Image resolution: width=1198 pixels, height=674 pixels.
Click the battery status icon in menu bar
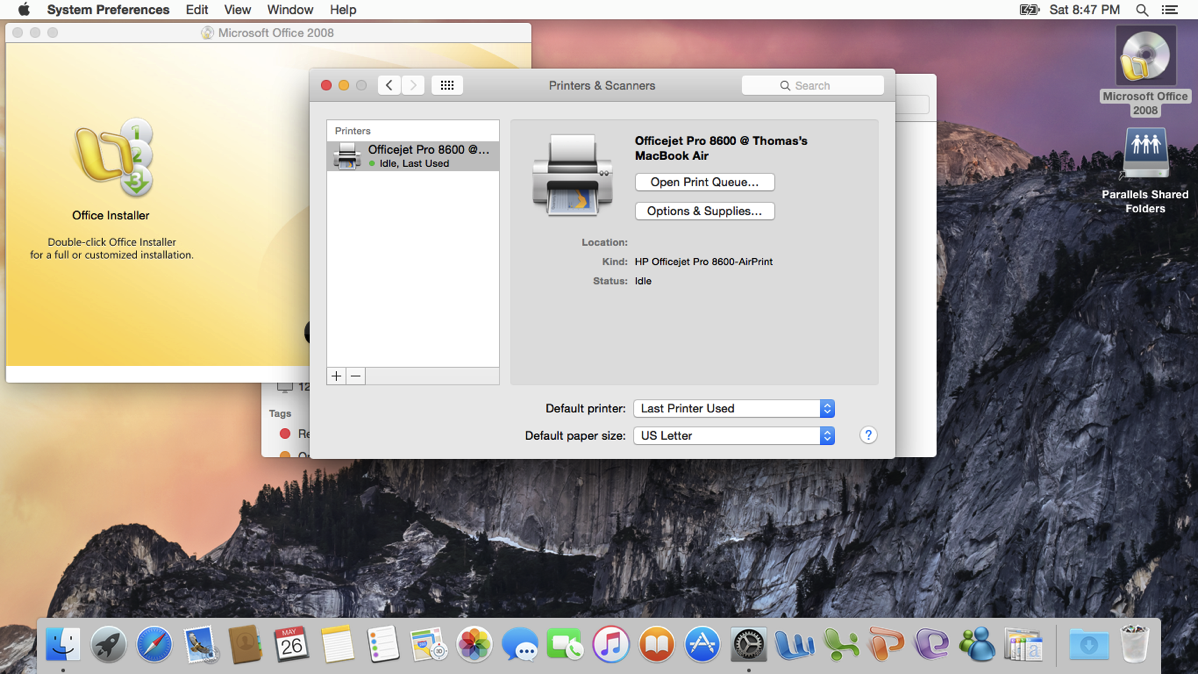click(x=1029, y=9)
